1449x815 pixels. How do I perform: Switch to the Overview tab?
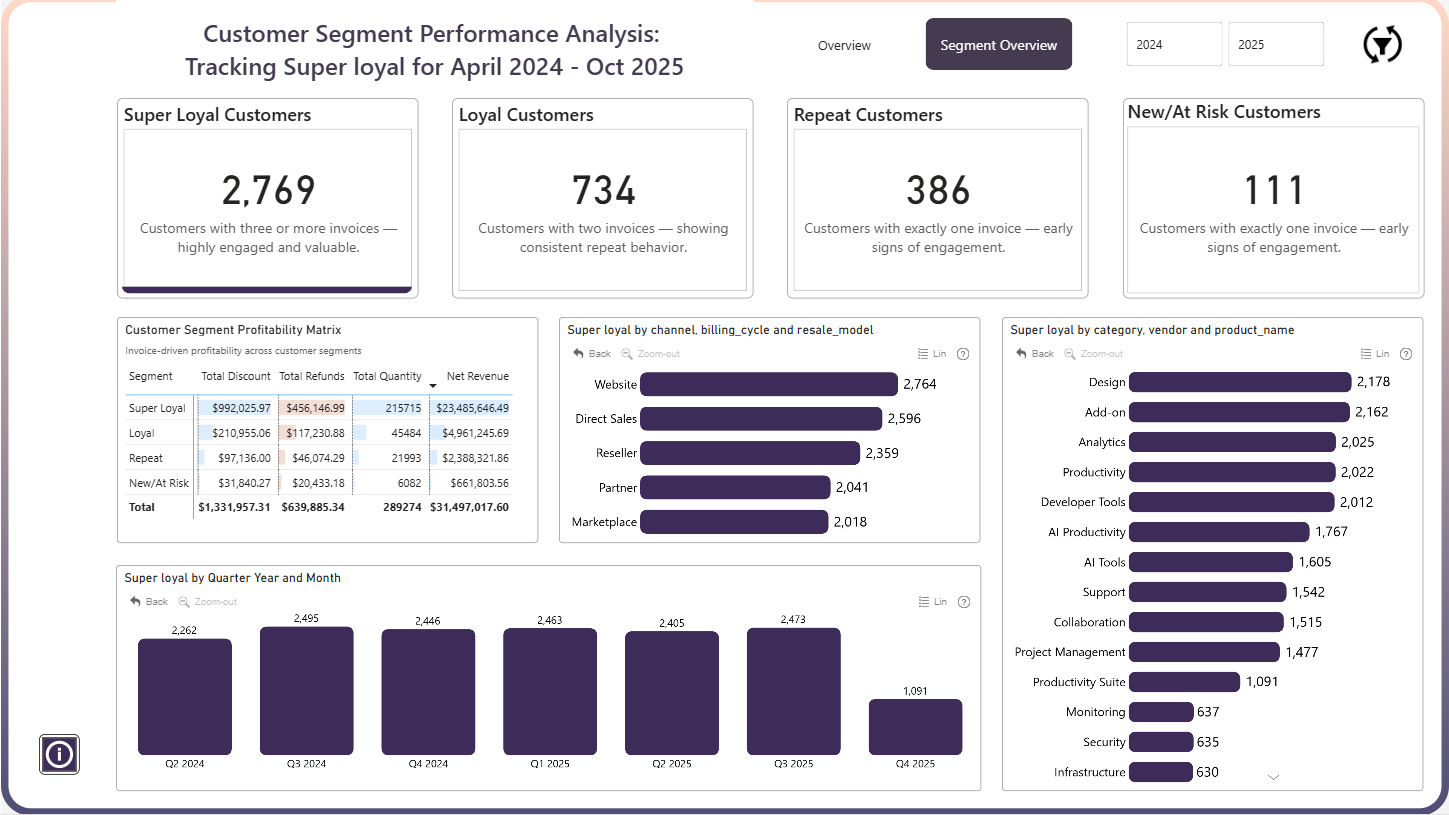point(844,45)
